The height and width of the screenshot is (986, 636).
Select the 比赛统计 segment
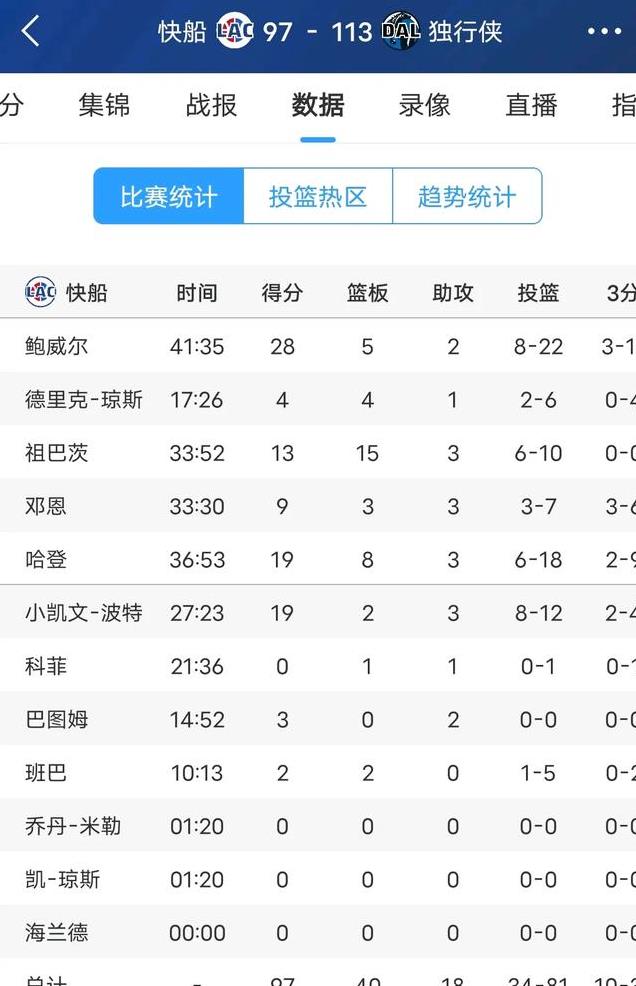(169, 196)
